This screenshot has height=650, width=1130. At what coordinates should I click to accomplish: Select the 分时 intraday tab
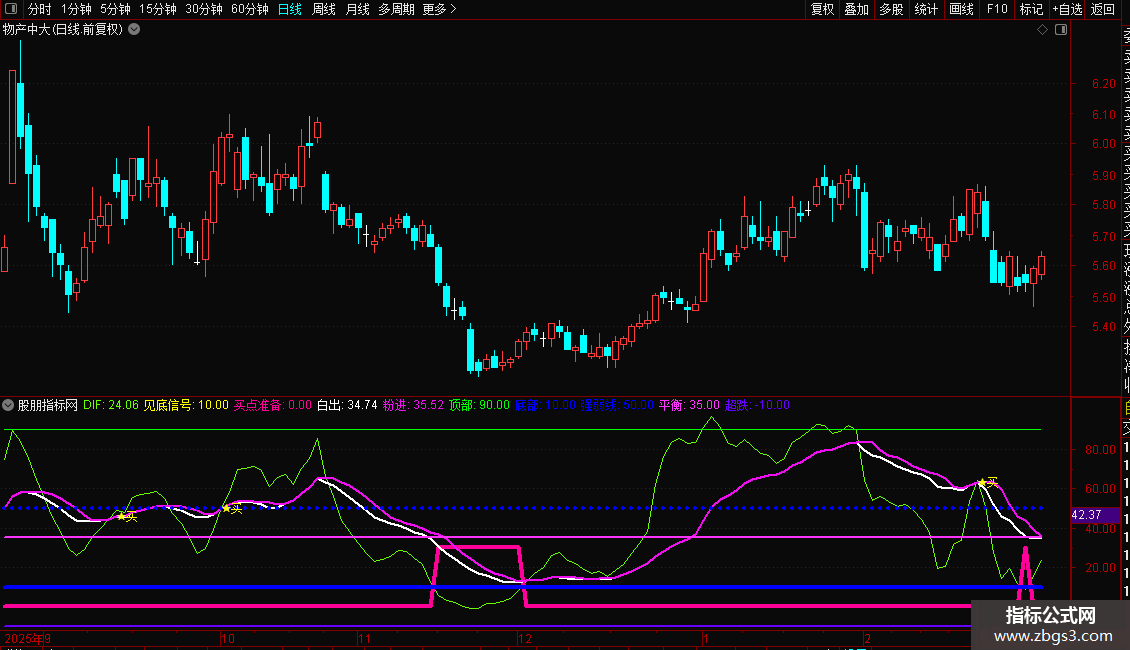click(40, 9)
